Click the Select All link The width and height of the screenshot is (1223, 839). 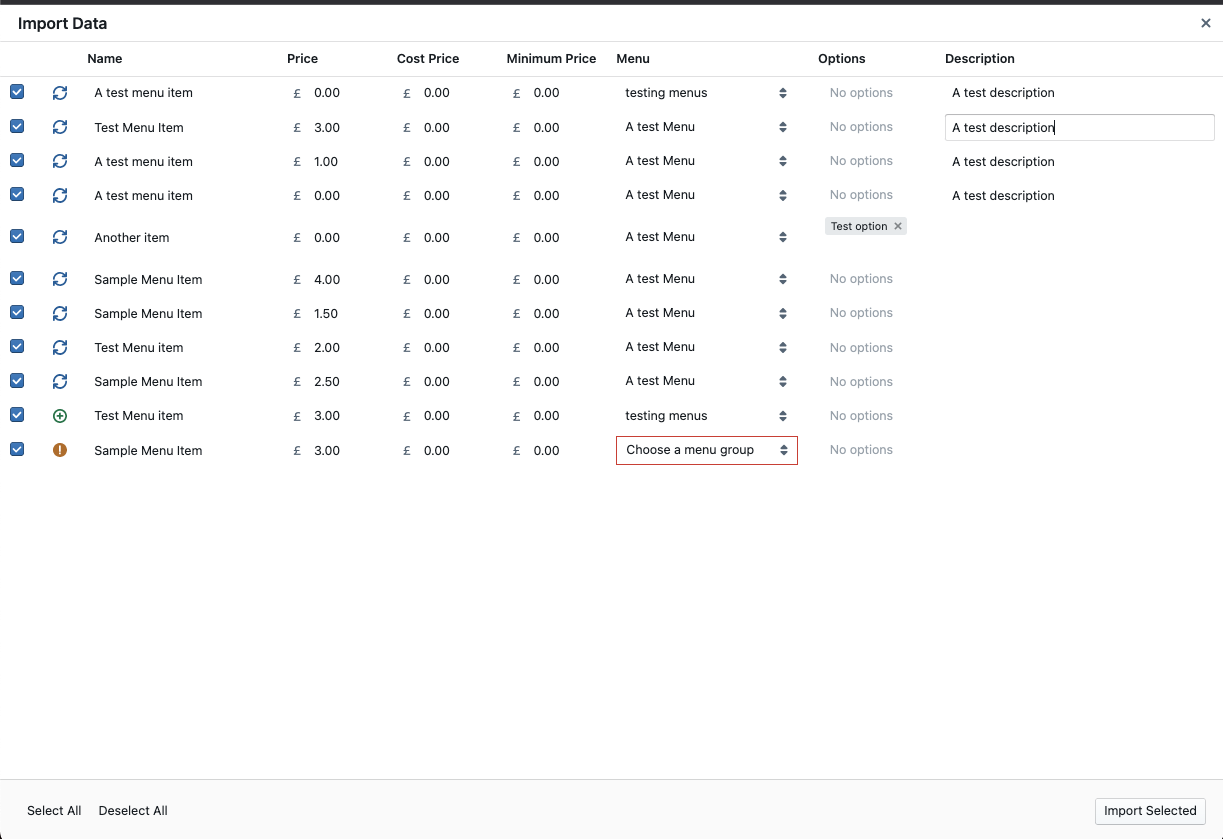pos(54,811)
